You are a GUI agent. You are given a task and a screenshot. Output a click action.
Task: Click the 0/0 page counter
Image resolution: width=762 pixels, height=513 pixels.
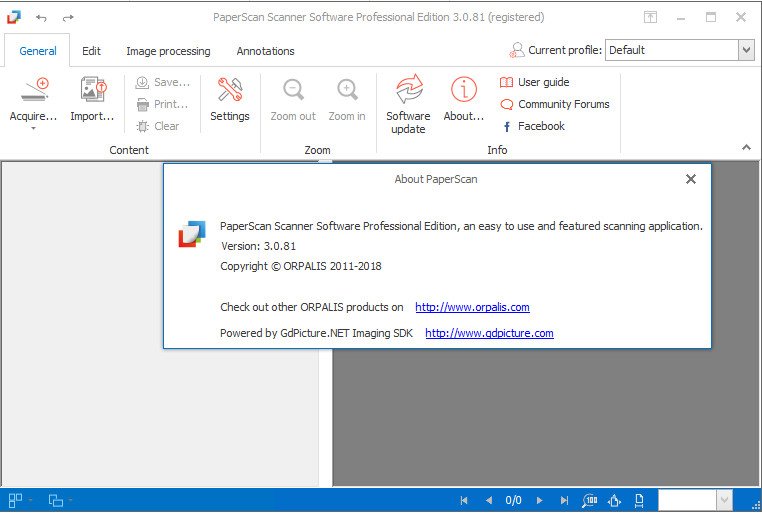(514, 500)
